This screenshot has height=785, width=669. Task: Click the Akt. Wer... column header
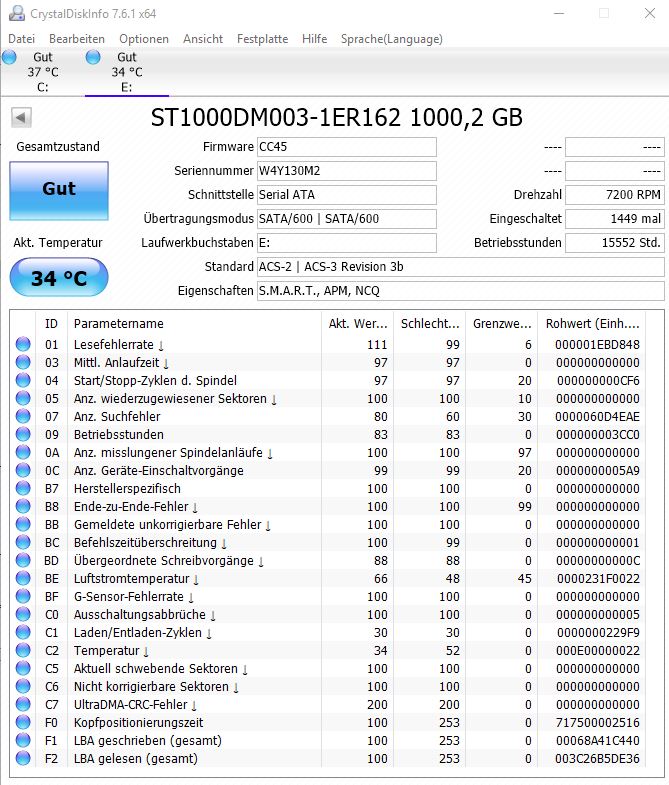[358, 324]
